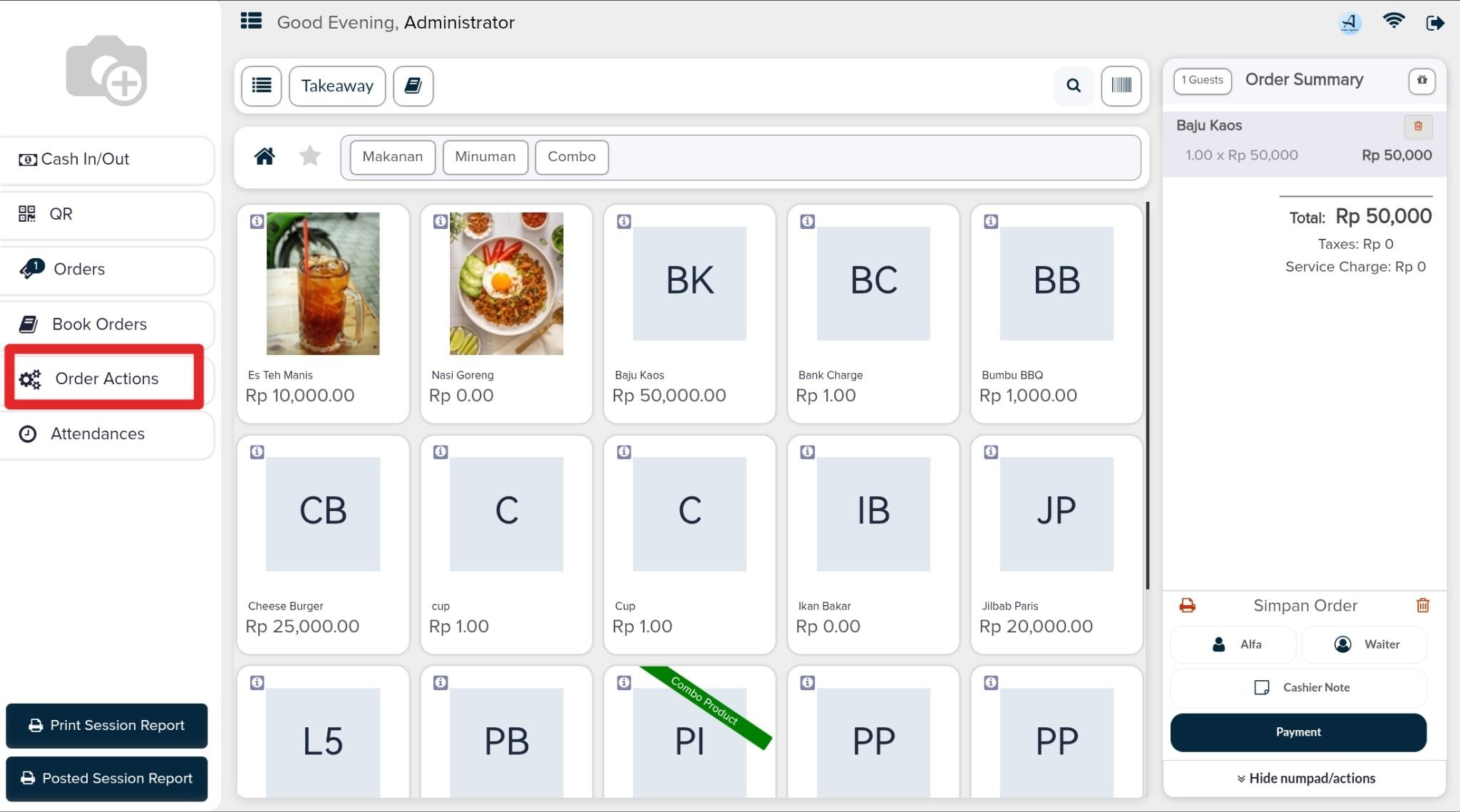1460x812 pixels.
Task: Go to home category icon
Action: (264, 156)
